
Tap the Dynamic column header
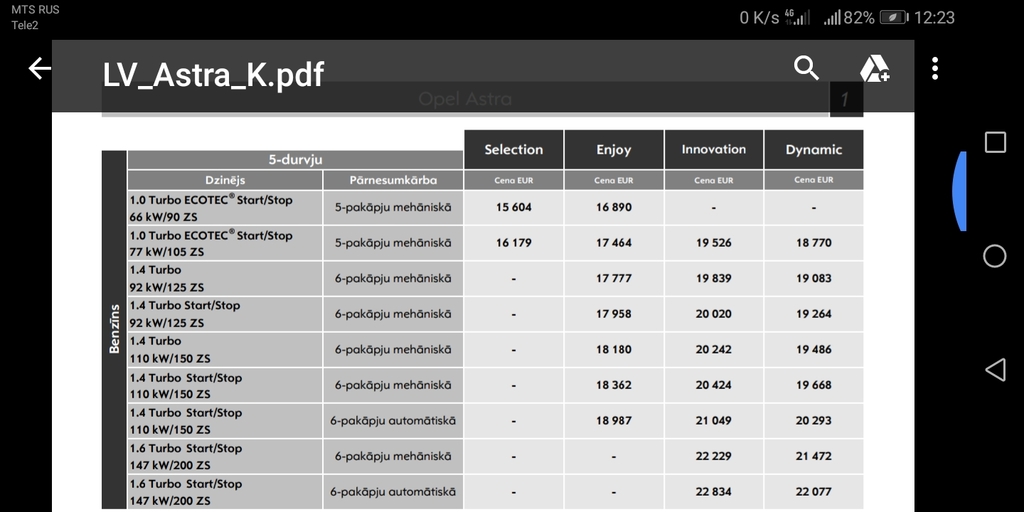pyautogui.click(x=814, y=150)
